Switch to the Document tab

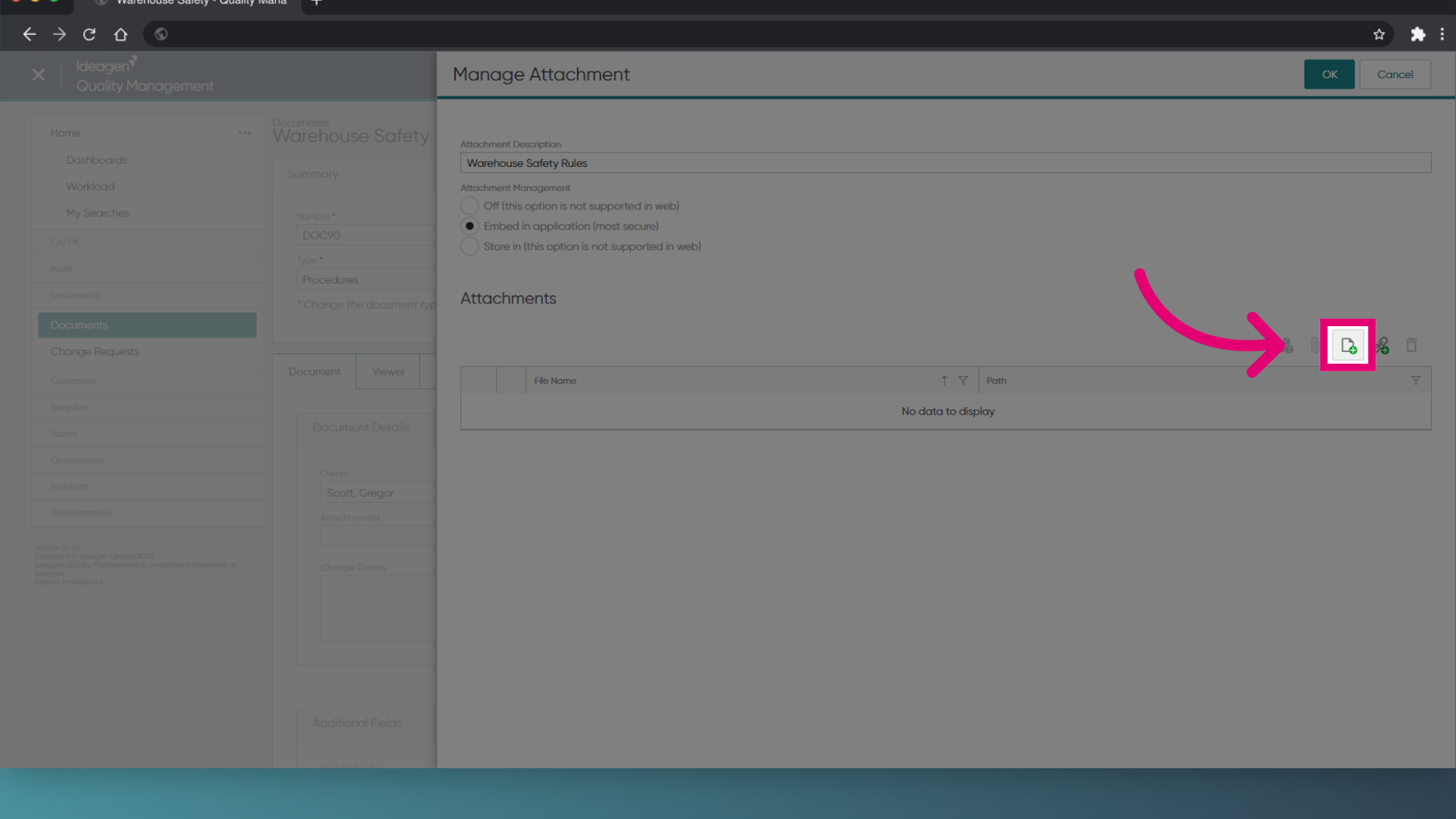tap(314, 372)
